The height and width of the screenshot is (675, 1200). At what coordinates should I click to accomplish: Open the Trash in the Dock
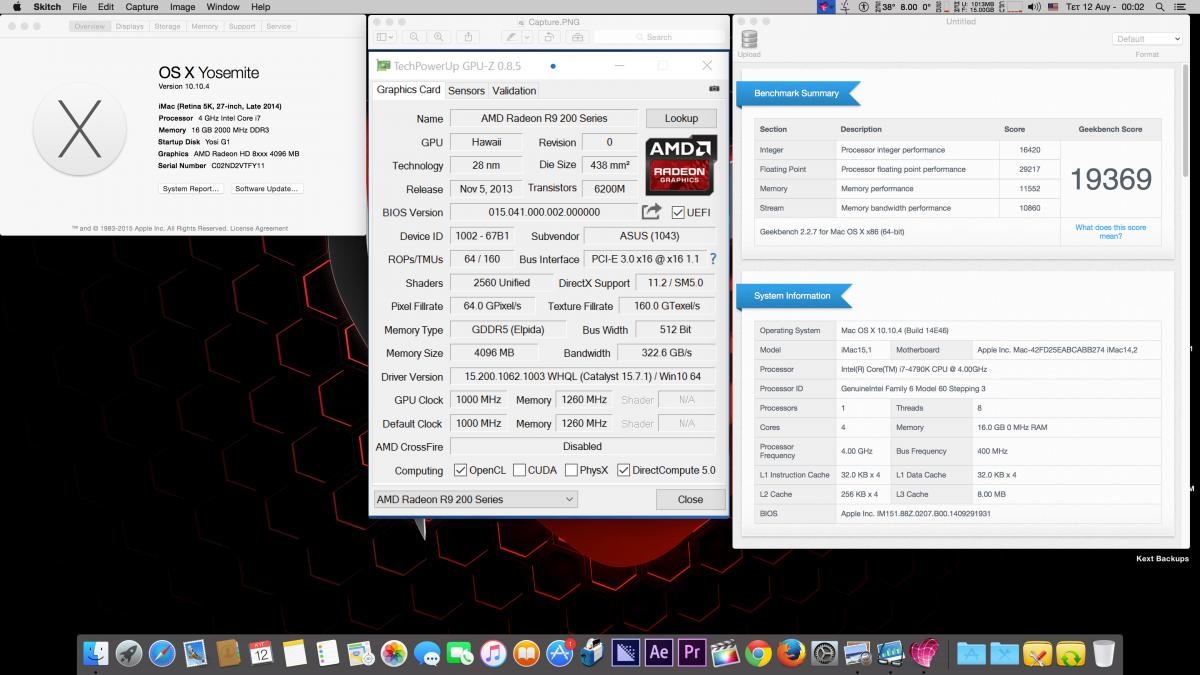click(1104, 653)
